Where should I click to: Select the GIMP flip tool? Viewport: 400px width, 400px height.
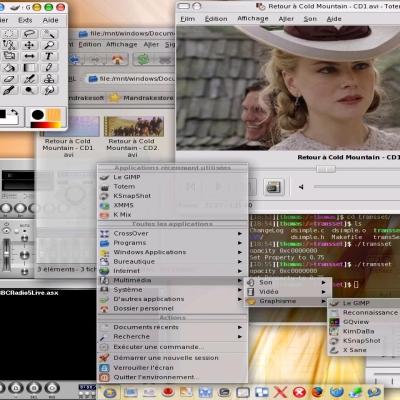(x=30, y=56)
